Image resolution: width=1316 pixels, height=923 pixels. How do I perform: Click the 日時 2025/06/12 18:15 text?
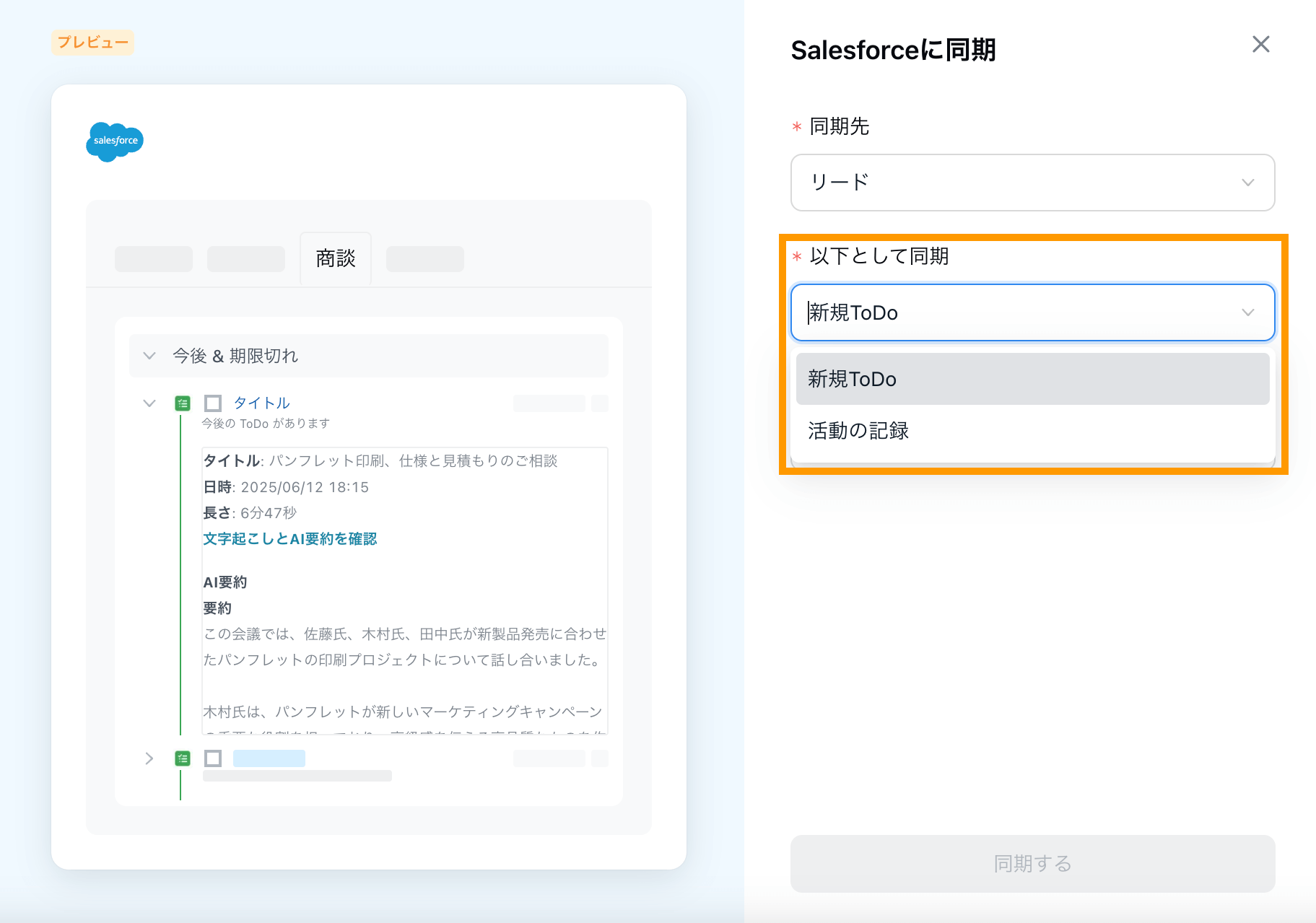point(286,487)
